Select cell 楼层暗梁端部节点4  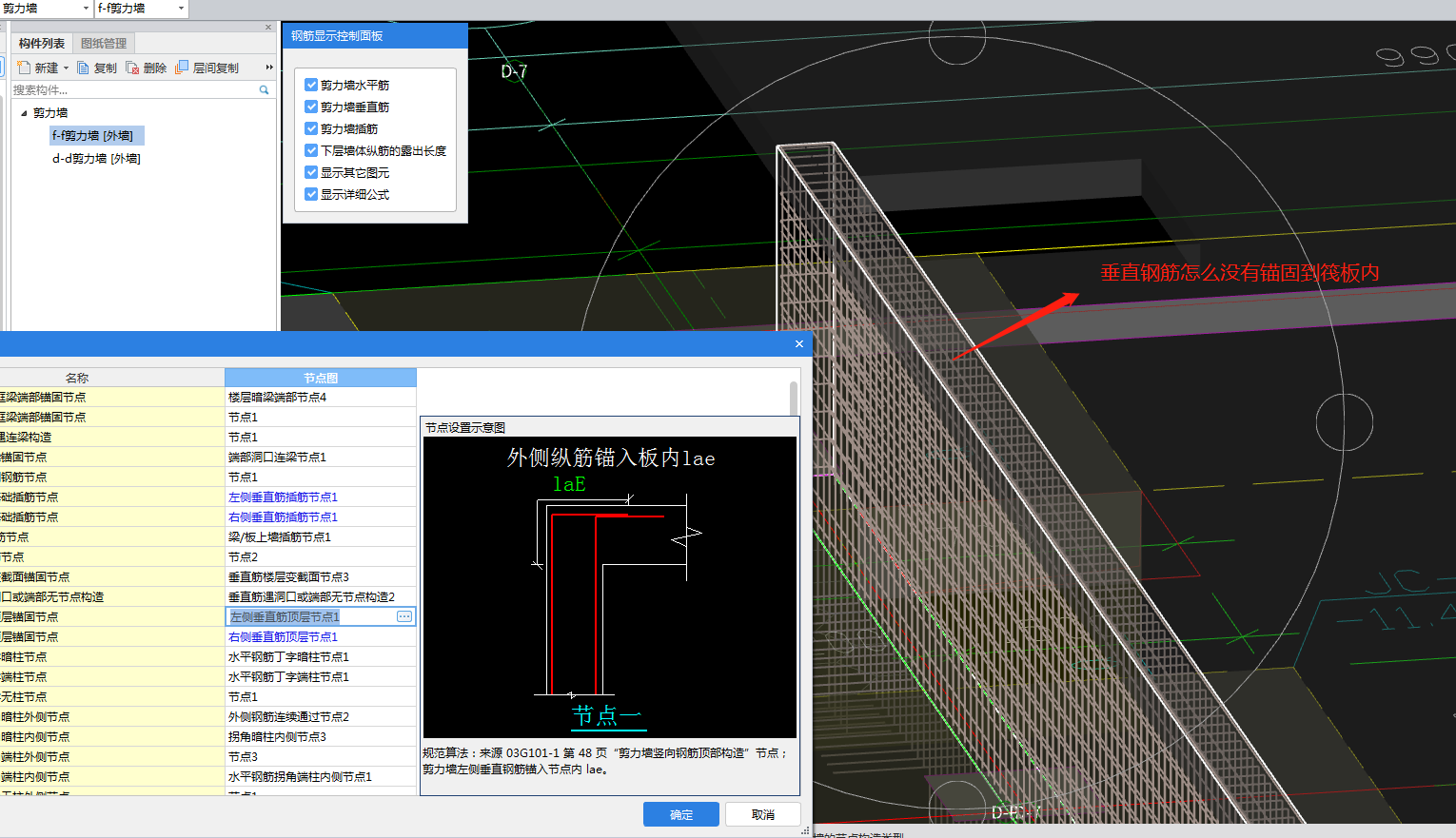tap(321, 398)
